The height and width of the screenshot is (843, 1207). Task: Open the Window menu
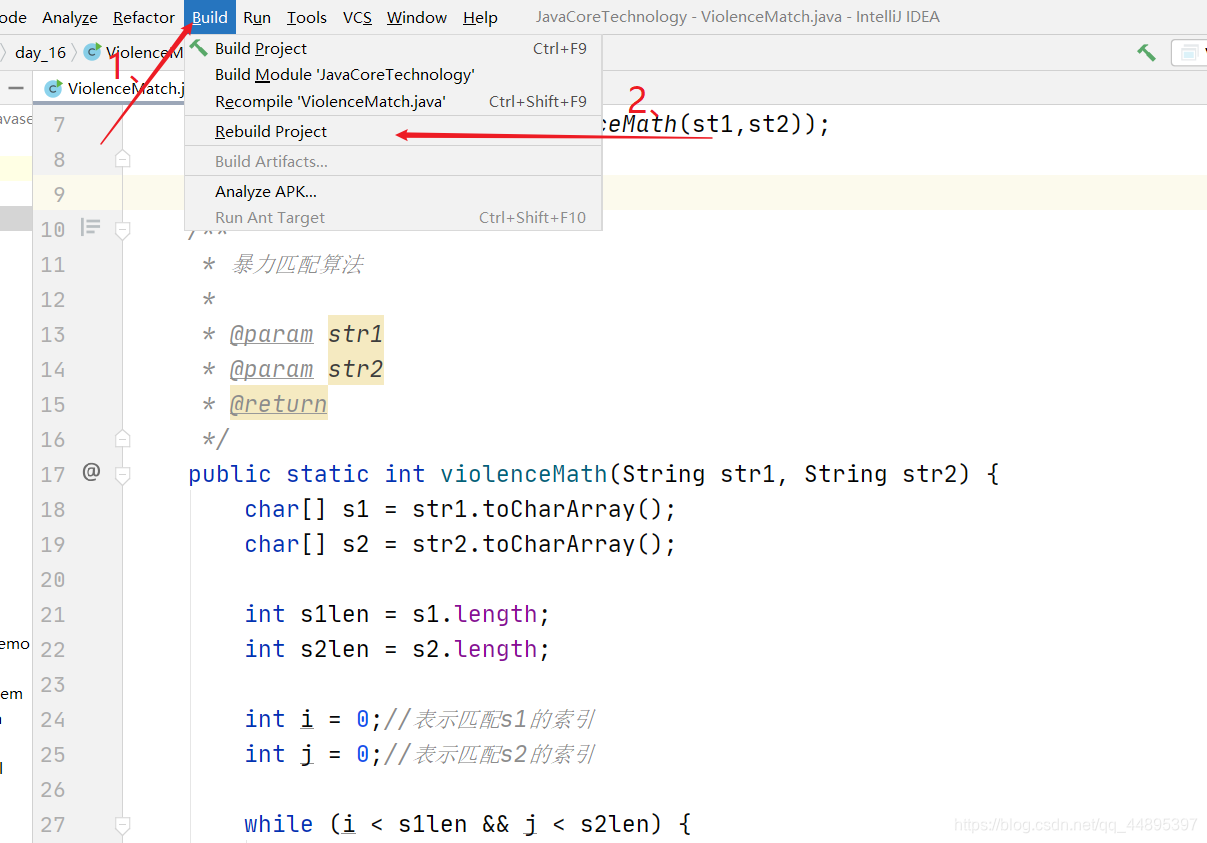417,17
